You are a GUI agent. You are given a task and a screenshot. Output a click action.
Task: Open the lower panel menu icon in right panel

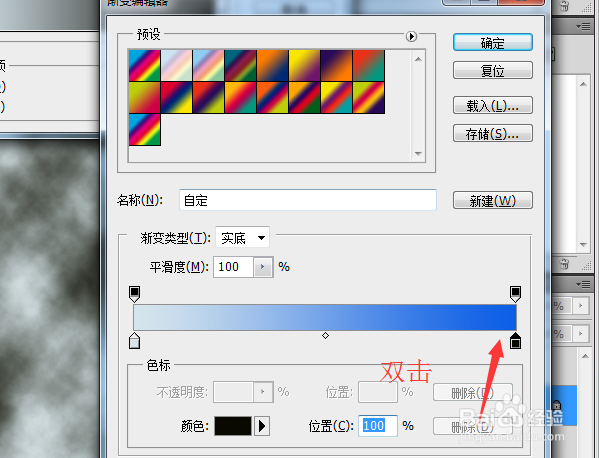[584, 284]
